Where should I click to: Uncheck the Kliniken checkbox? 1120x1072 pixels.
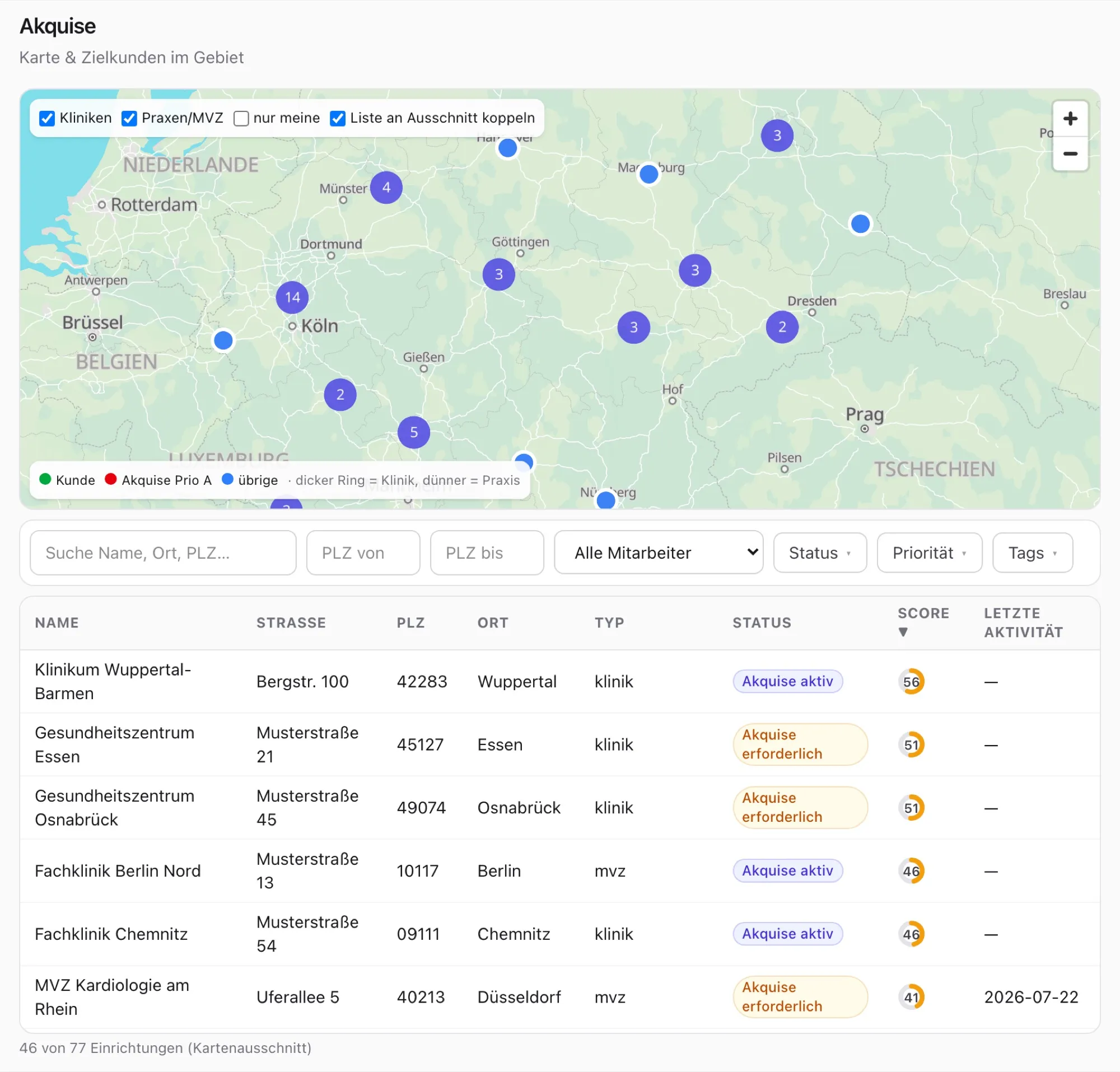47,118
